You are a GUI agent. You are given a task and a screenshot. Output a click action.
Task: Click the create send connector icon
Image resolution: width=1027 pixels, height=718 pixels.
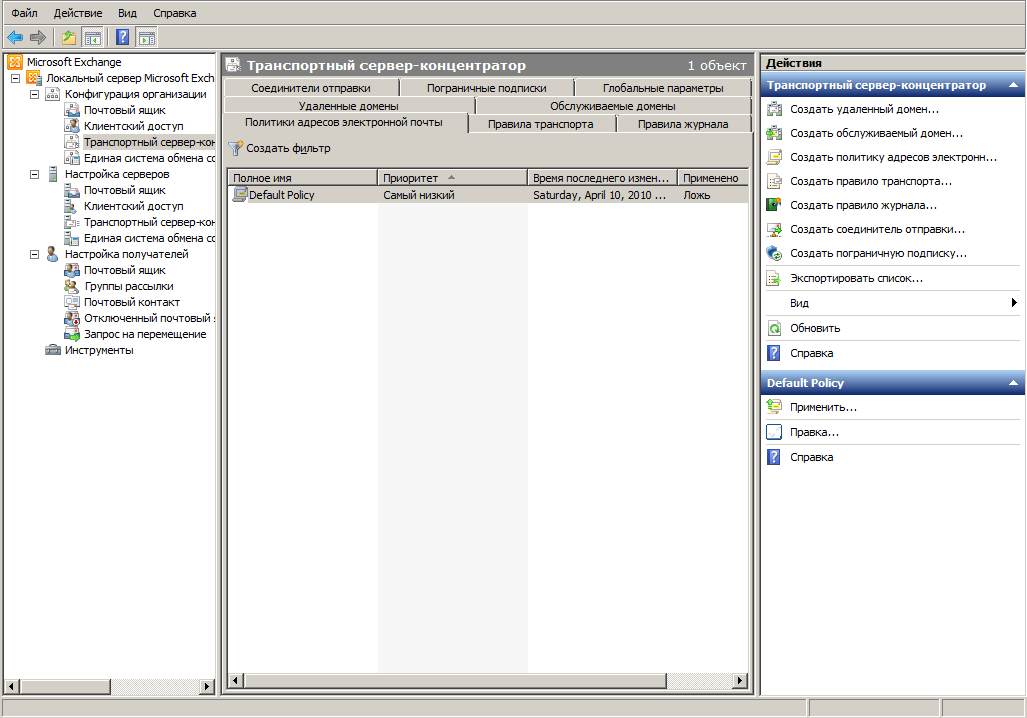774,229
